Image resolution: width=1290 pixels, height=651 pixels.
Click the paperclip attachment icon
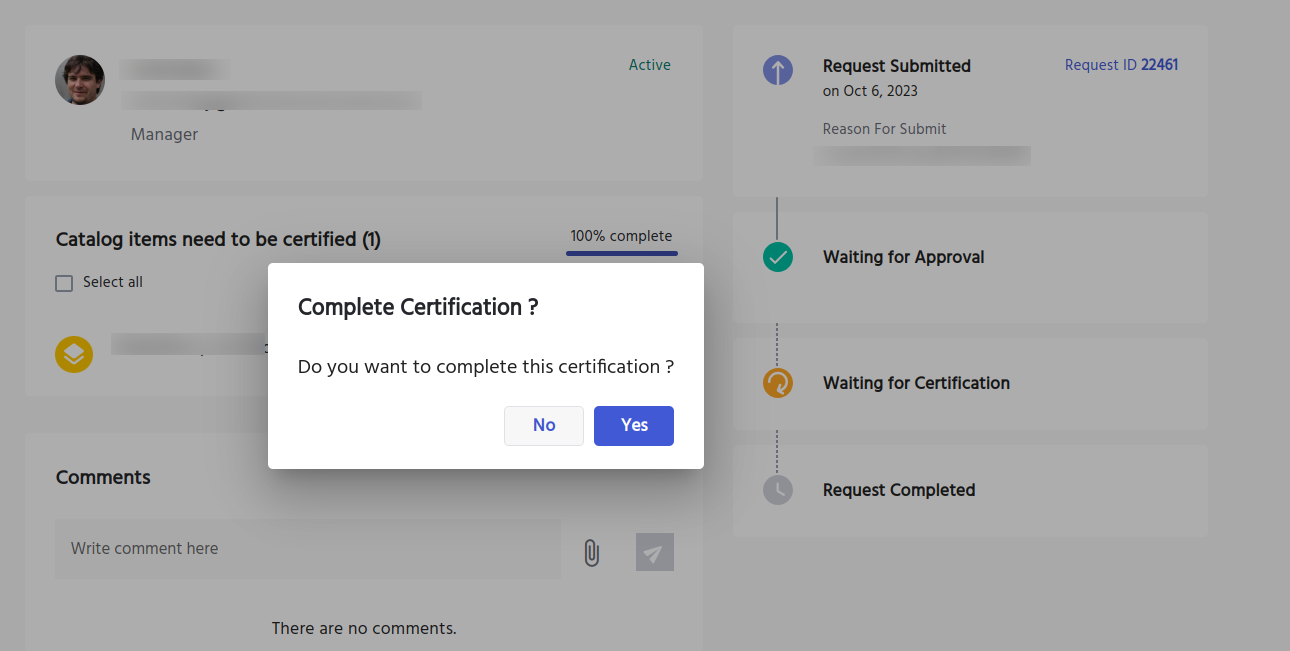(x=591, y=552)
